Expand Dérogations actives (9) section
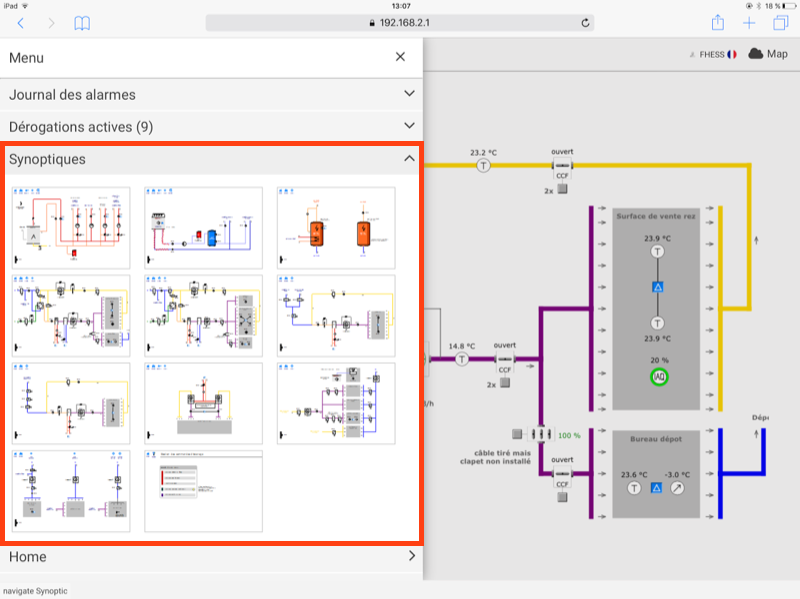Image resolution: width=800 pixels, height=599 pixels. tap(211, 127)
